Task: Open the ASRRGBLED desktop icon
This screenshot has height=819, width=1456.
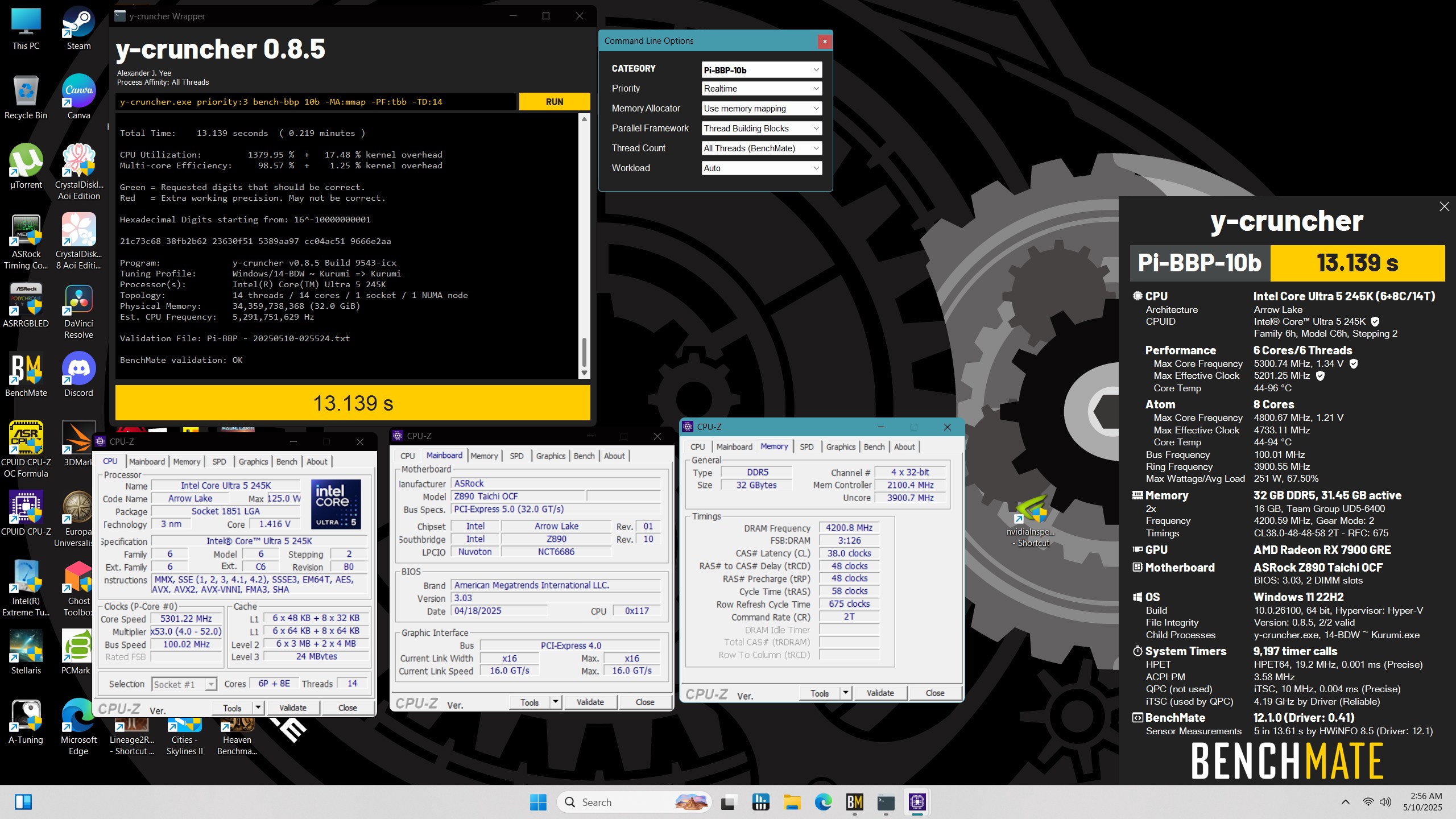Action: click(26, 306)
